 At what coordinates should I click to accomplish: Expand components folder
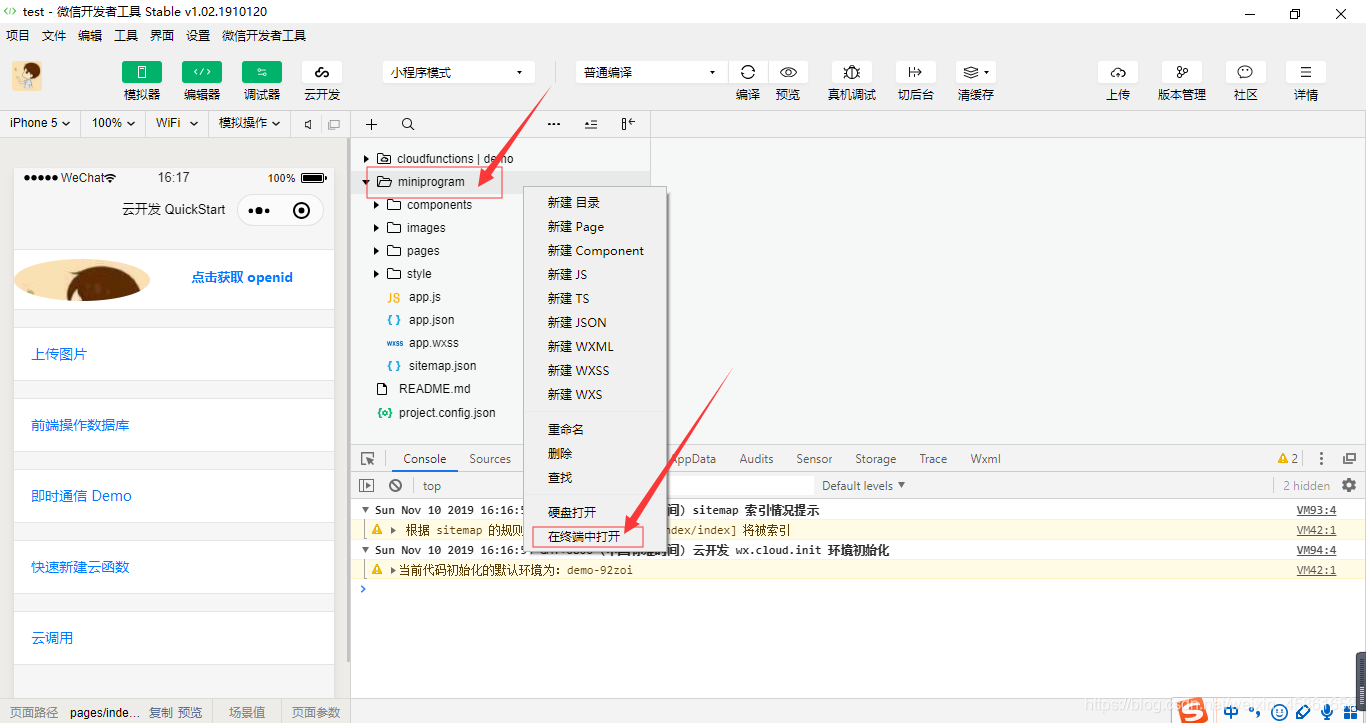377,205
